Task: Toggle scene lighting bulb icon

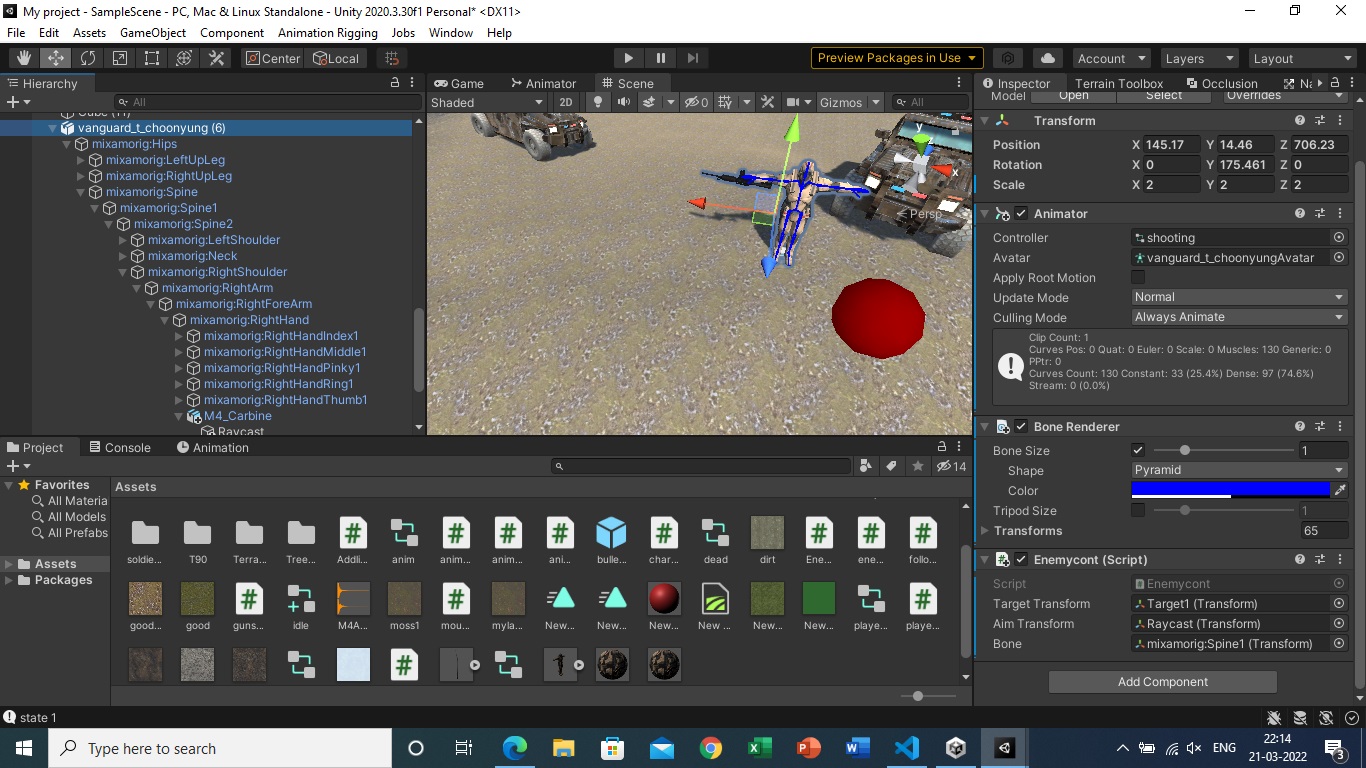Action: 598,102
